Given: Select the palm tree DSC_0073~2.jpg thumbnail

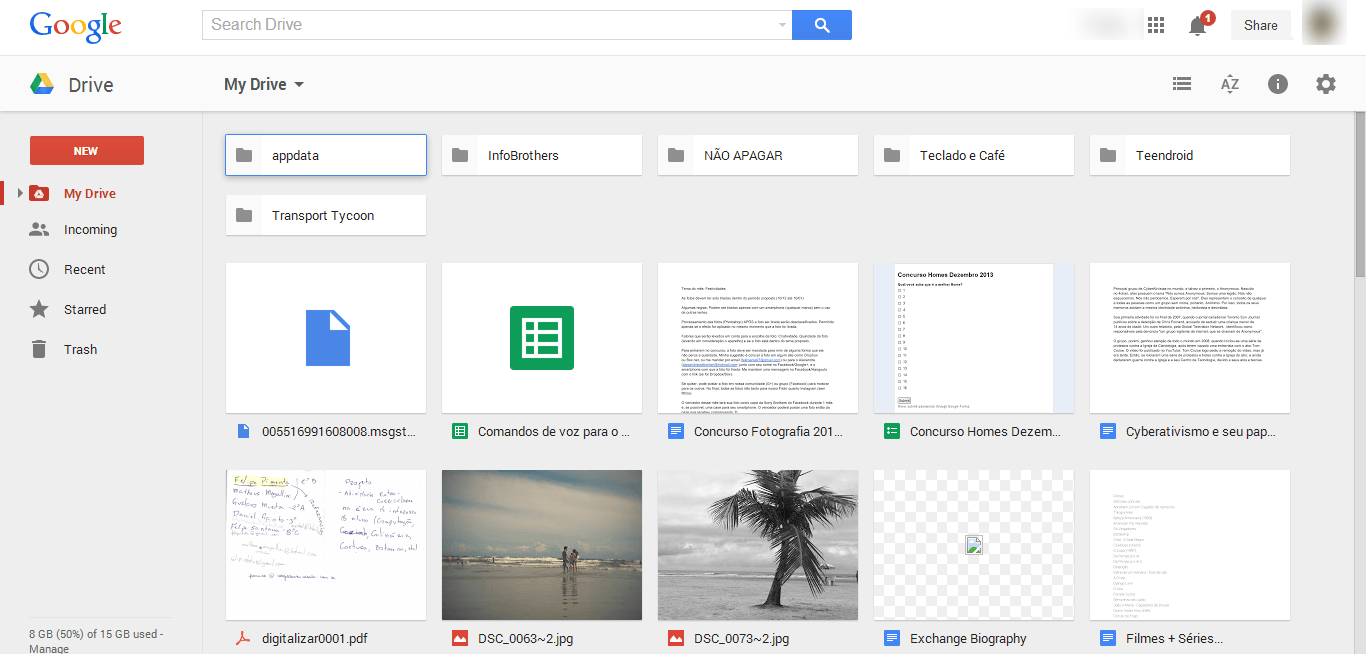Looking at the screenshot, I should click(x=757, y=545).
